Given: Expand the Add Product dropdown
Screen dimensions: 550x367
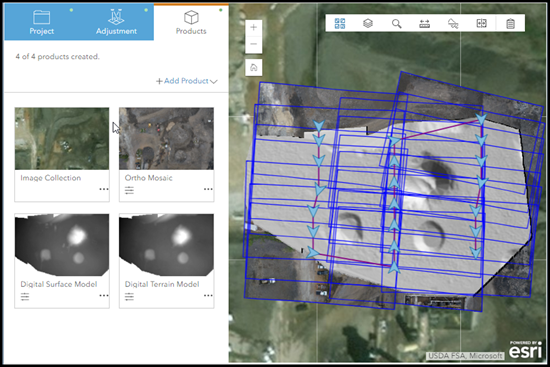Looking at the screenshot, I should point(187,81).
